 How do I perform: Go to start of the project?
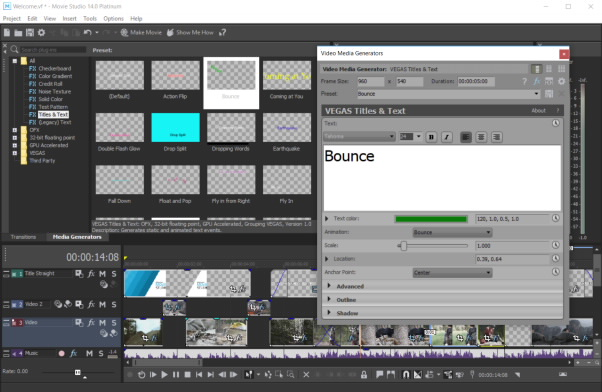(199, 375)
